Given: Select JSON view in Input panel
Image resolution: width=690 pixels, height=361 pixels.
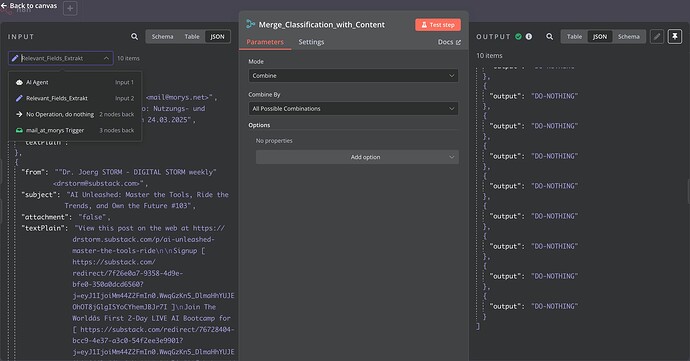Looking at the screenshot, I should (217, 37).
